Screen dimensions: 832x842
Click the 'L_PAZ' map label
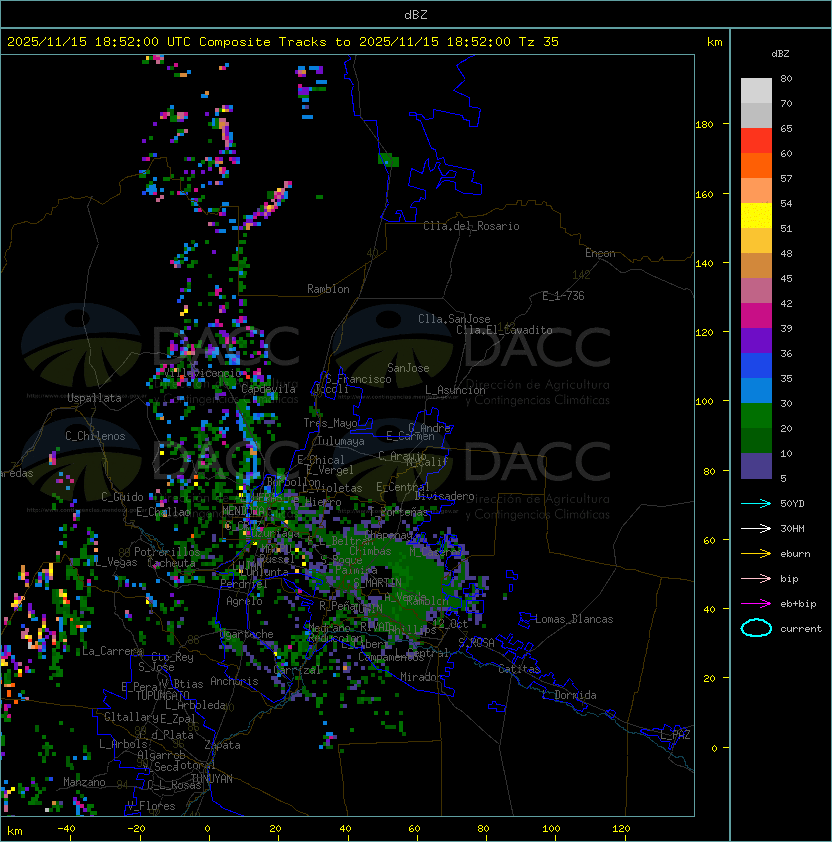pyautogui.click(x=675, y=735)
